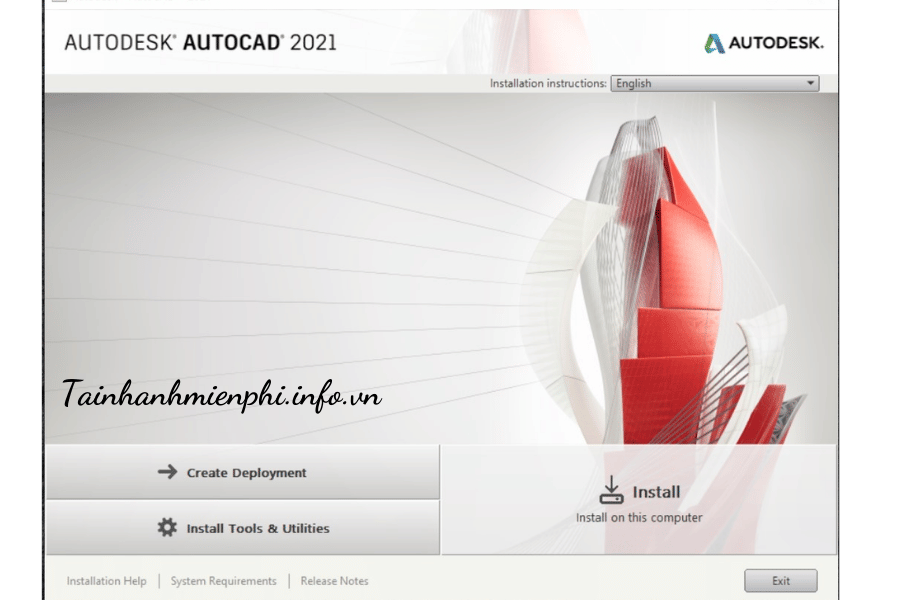Click the gear icon for Tools & Utilities
The width and height of the screenshot is (900, 600).
pos(167,527)
